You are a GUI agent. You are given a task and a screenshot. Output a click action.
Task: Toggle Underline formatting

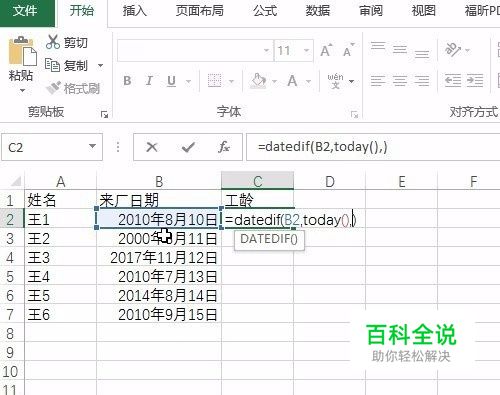point(171,81)
